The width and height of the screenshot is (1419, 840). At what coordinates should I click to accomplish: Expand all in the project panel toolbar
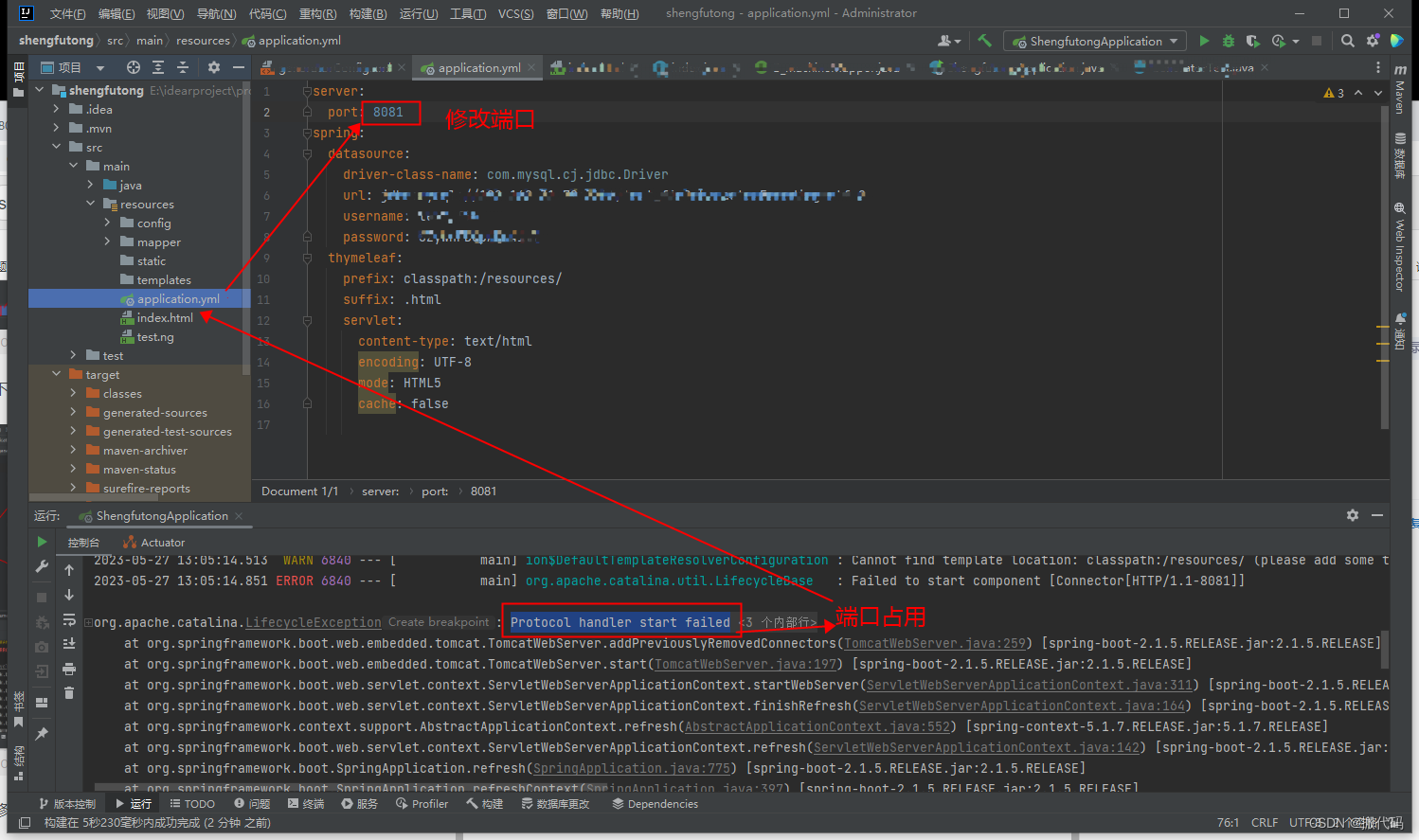click(x=158, y=67)
